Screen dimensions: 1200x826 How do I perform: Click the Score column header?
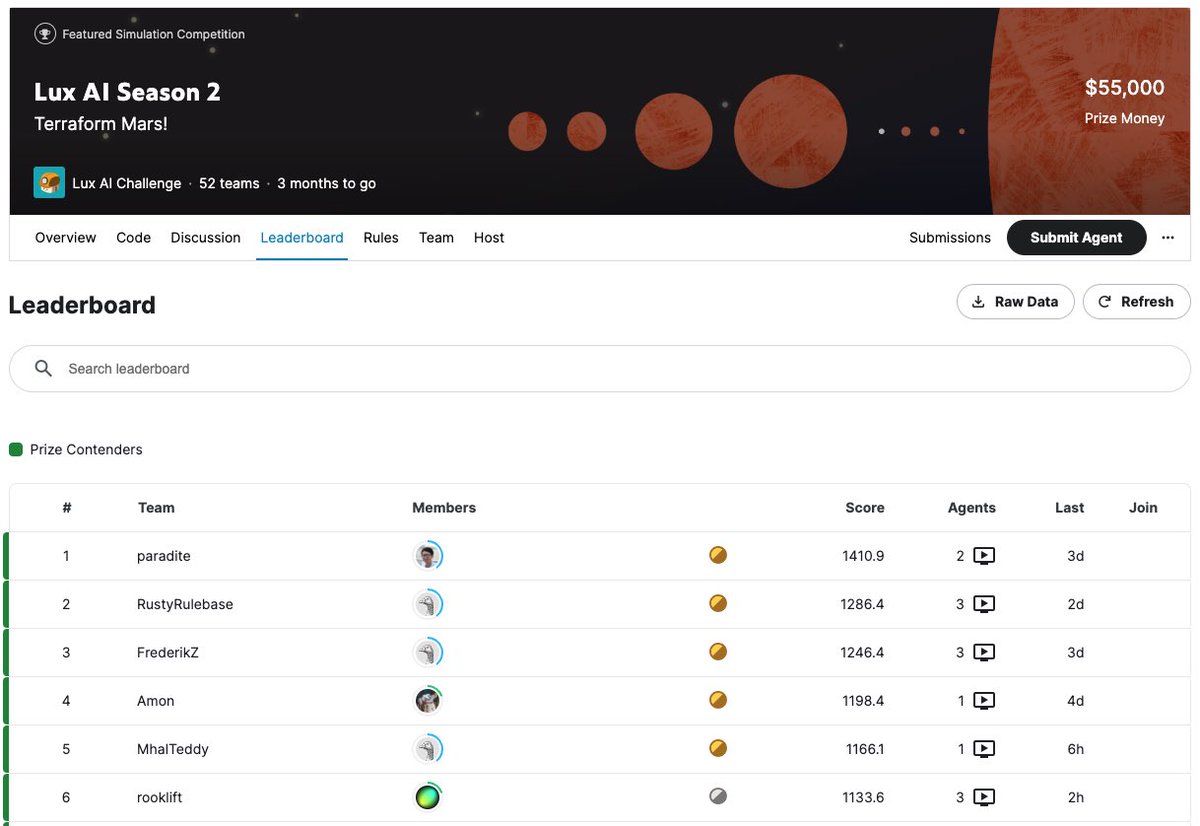point(865,508)
